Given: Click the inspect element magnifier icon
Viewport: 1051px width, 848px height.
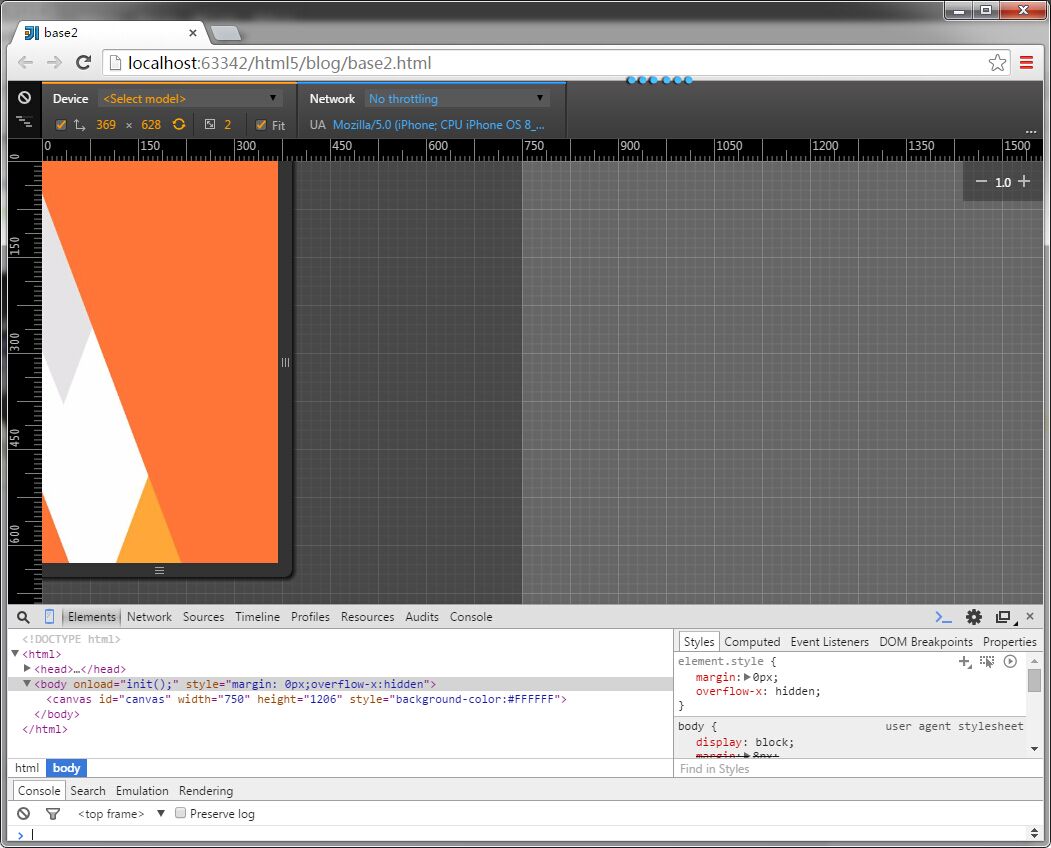Looking at the screenshot, I should pos(24,617).
